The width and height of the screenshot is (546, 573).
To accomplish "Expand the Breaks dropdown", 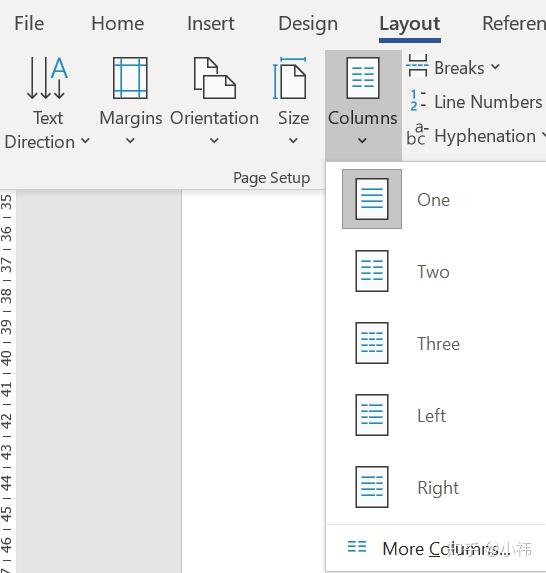I will pyautogui.click(x=453, y=68).
